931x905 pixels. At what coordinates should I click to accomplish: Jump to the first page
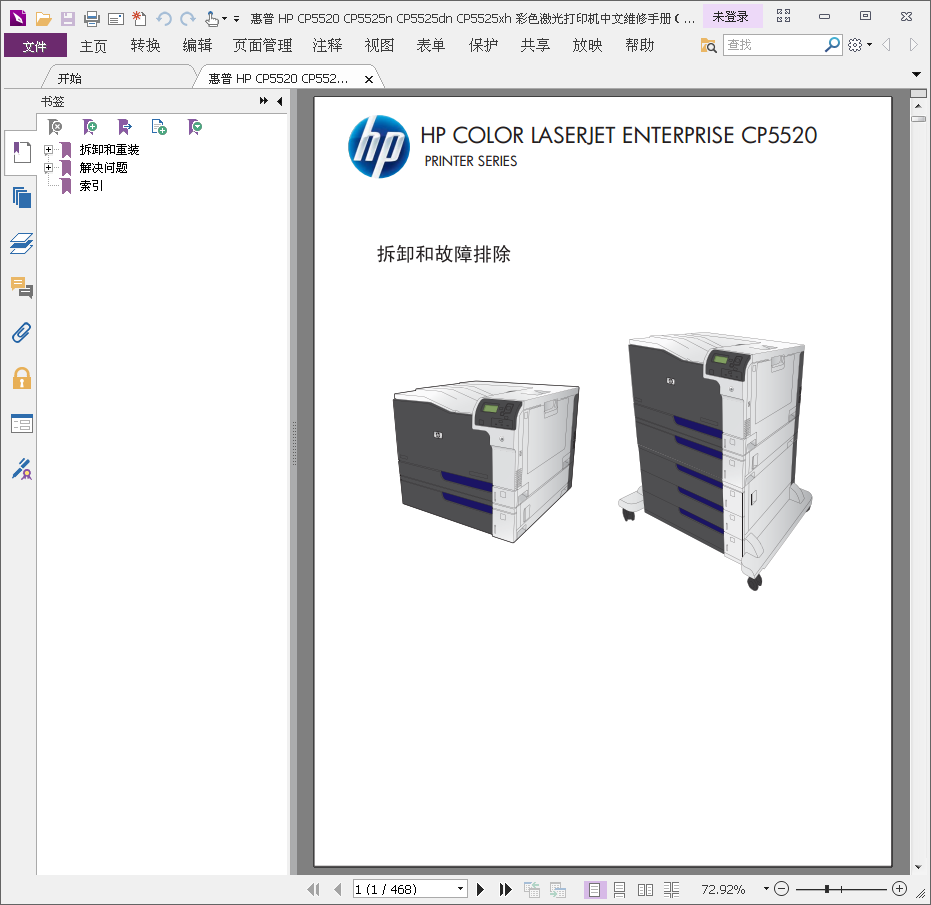(x=313, y=889)
